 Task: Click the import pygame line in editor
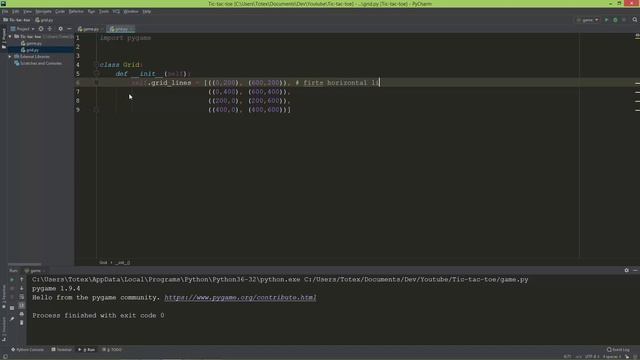[125, 38]
